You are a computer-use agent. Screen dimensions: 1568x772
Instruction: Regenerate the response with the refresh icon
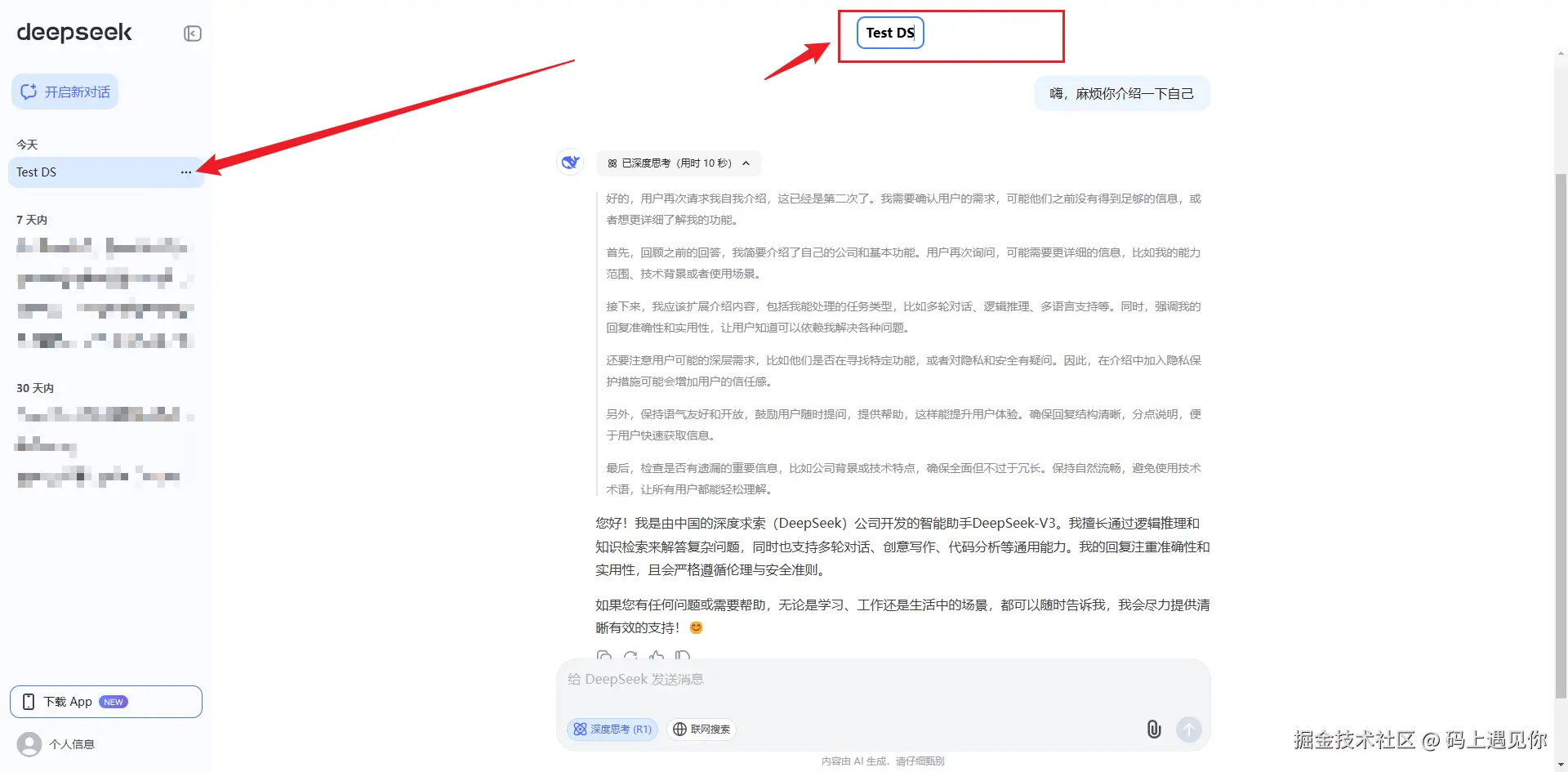tap(630, 655)
